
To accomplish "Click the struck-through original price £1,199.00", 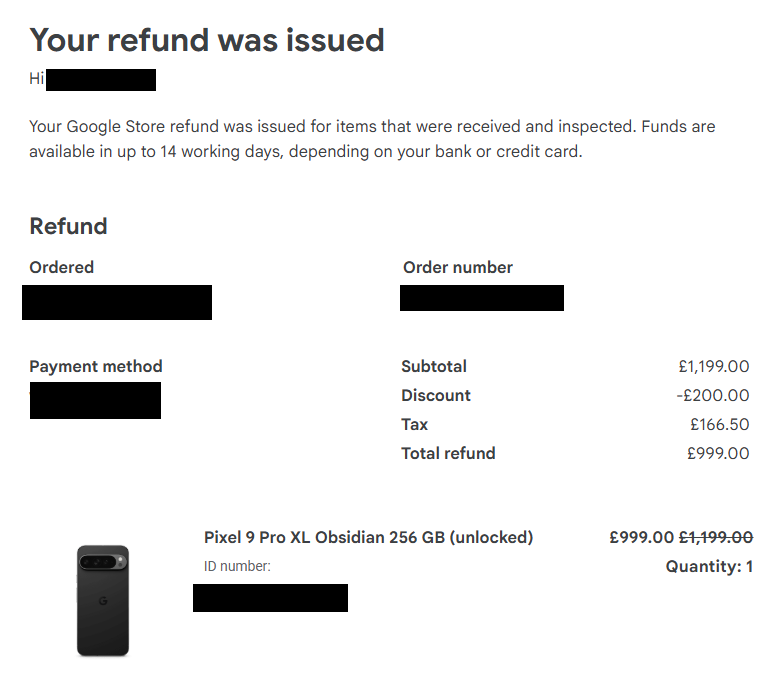I will [716, 537].
